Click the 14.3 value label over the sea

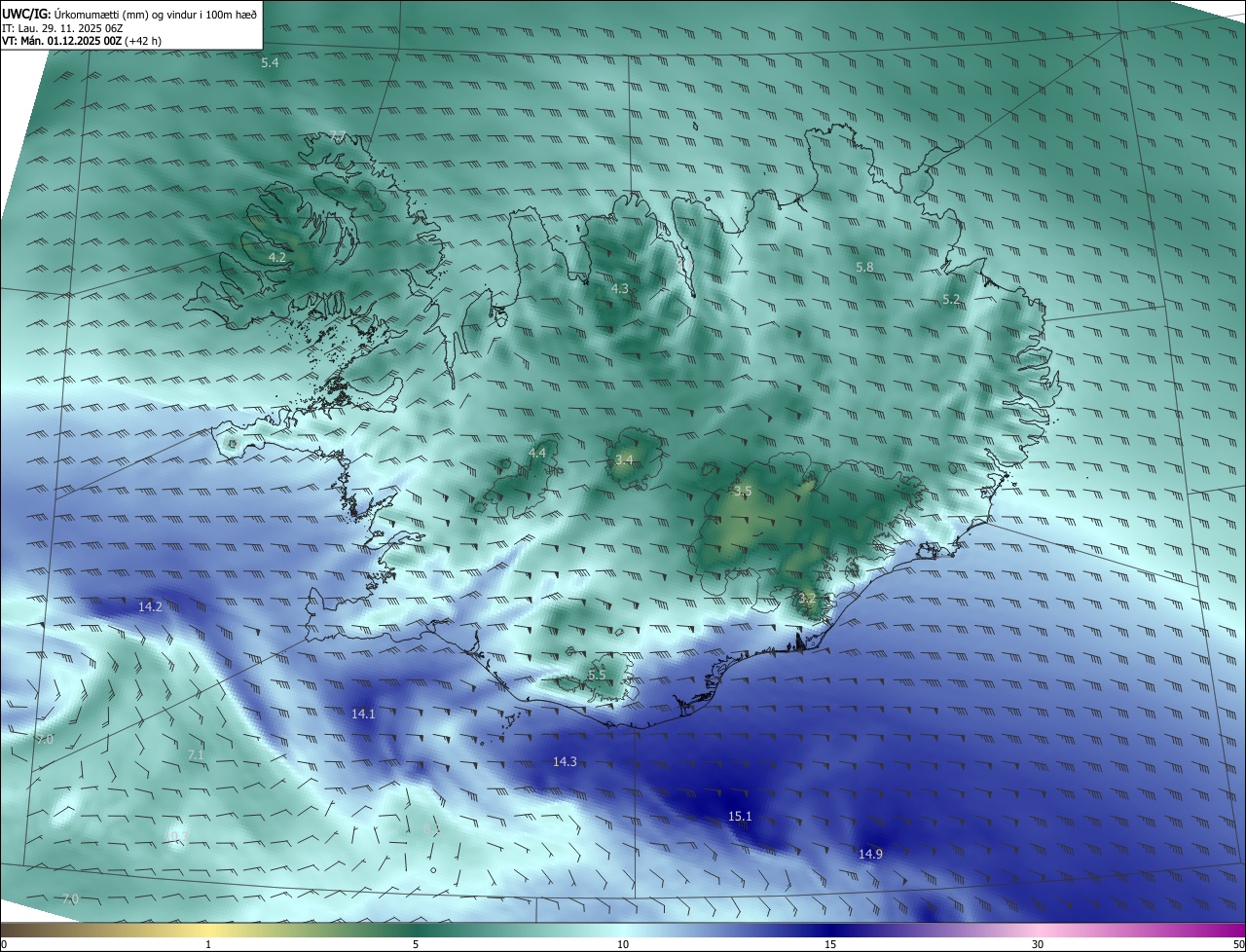pos(565,761)
